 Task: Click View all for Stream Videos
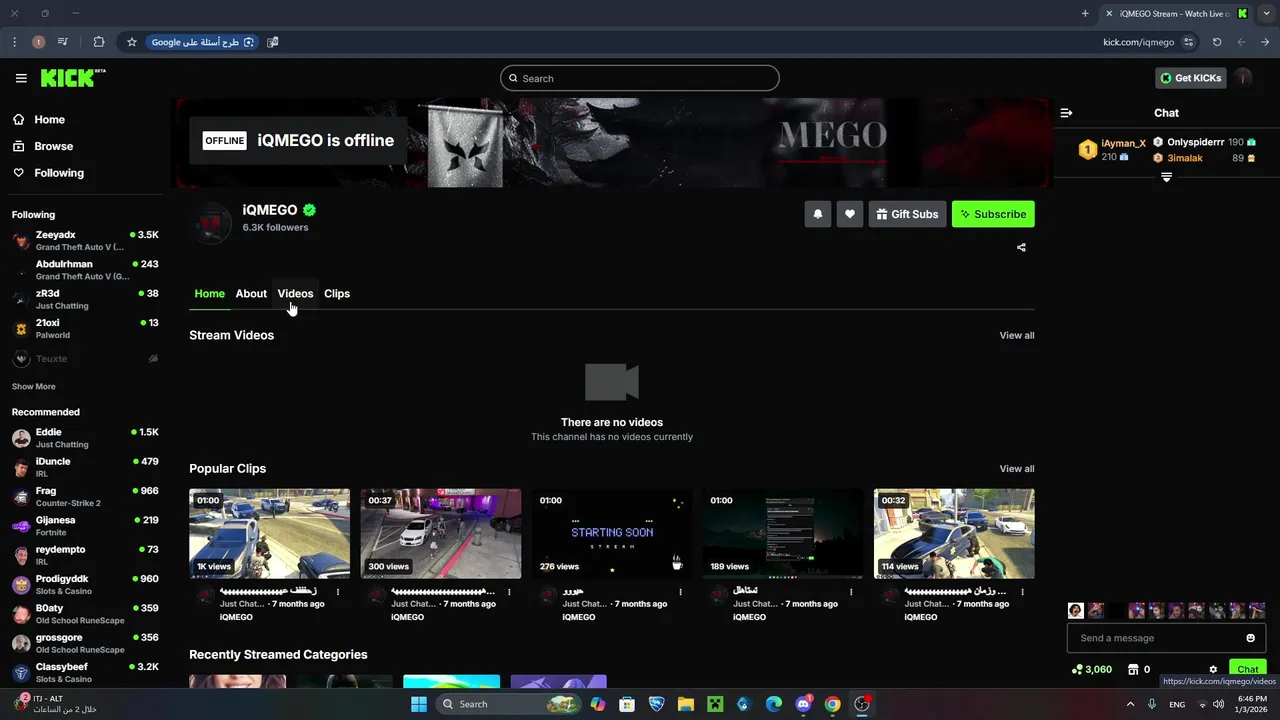1017,336
